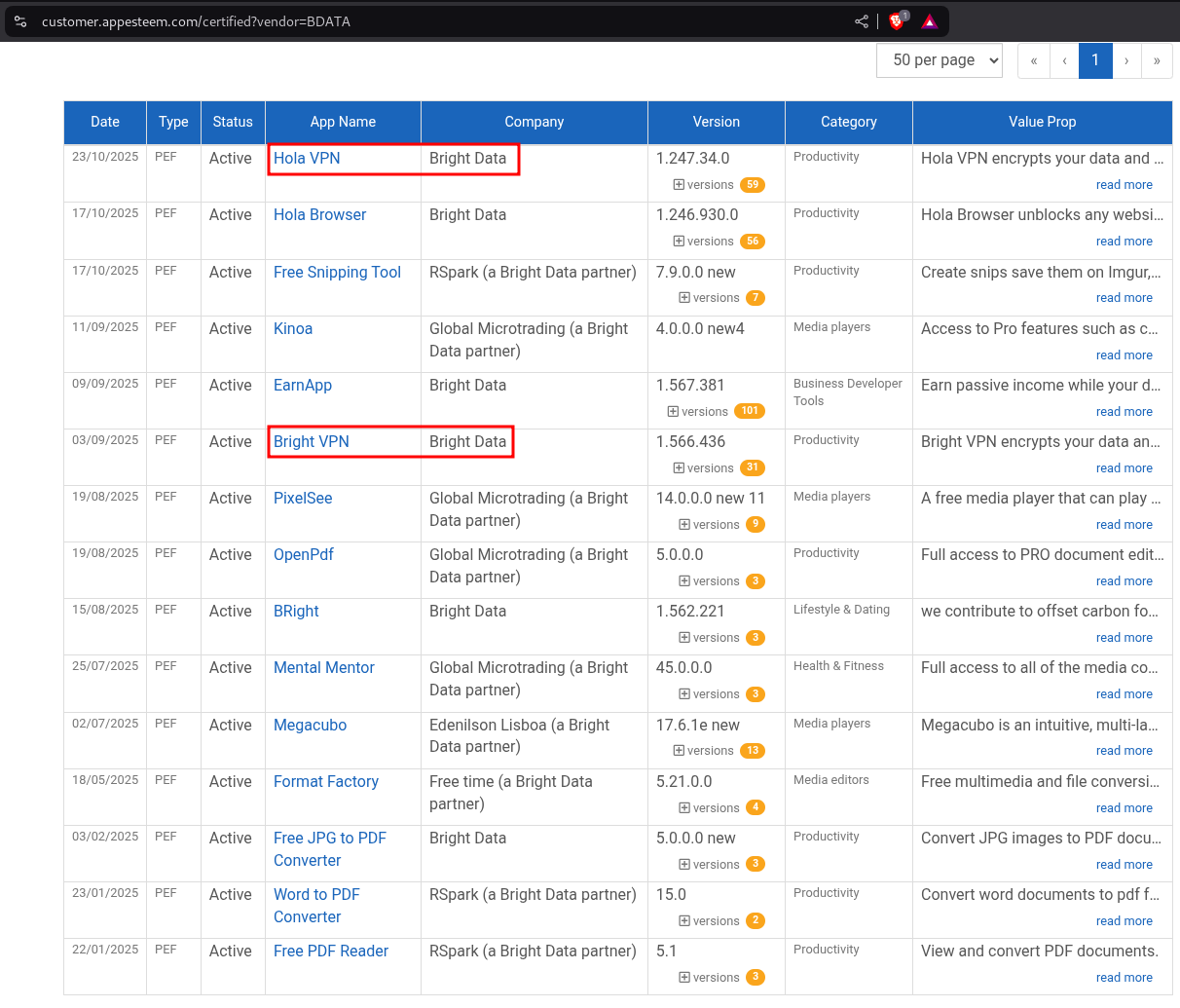1180x1008 pixels.
Task: Click the 101 versions badge for EarnApp
Action: tap(749, 412)
